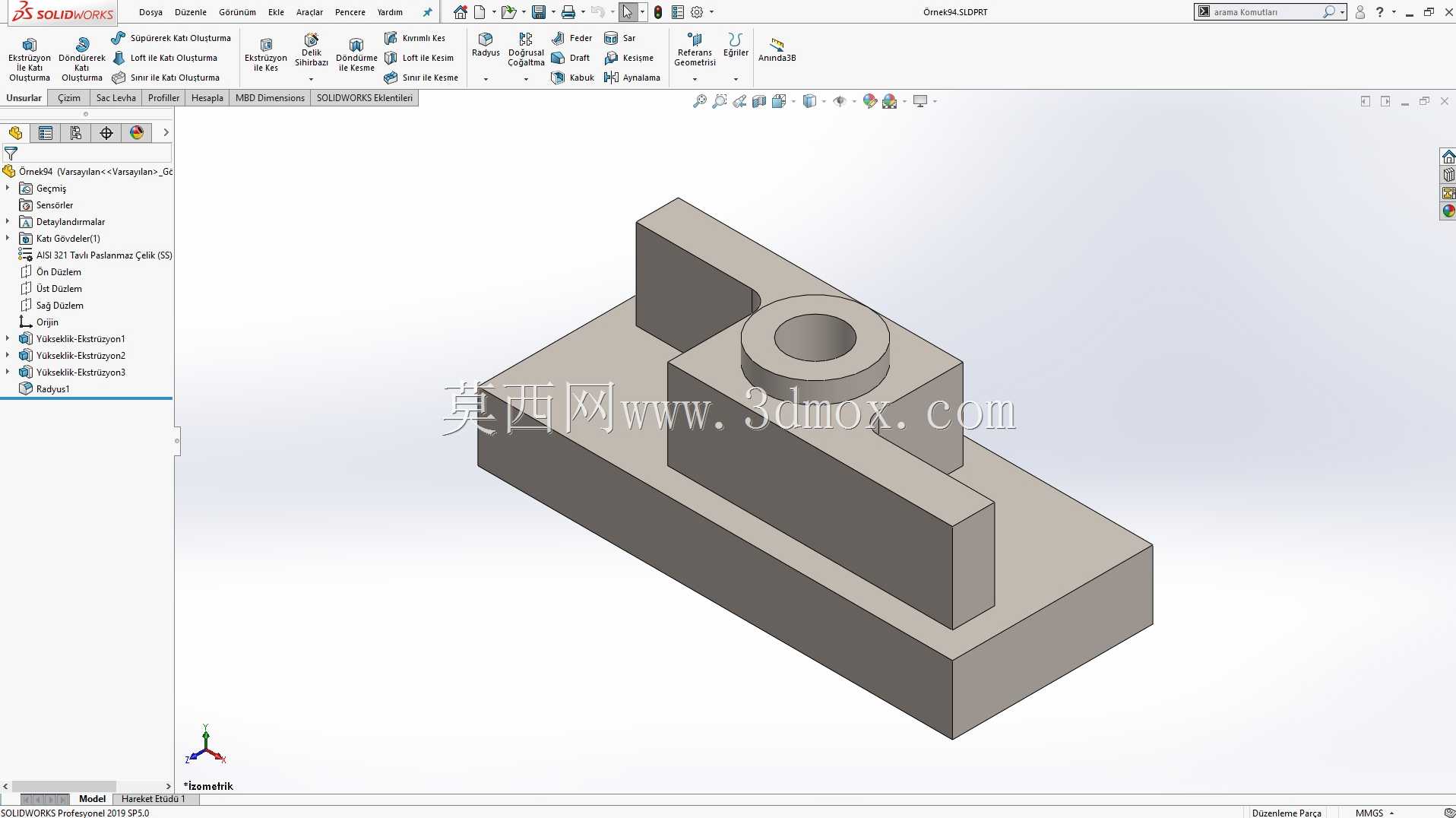
Task: Open the DimXpertManager tab
Action: click(x=106, y=133)
